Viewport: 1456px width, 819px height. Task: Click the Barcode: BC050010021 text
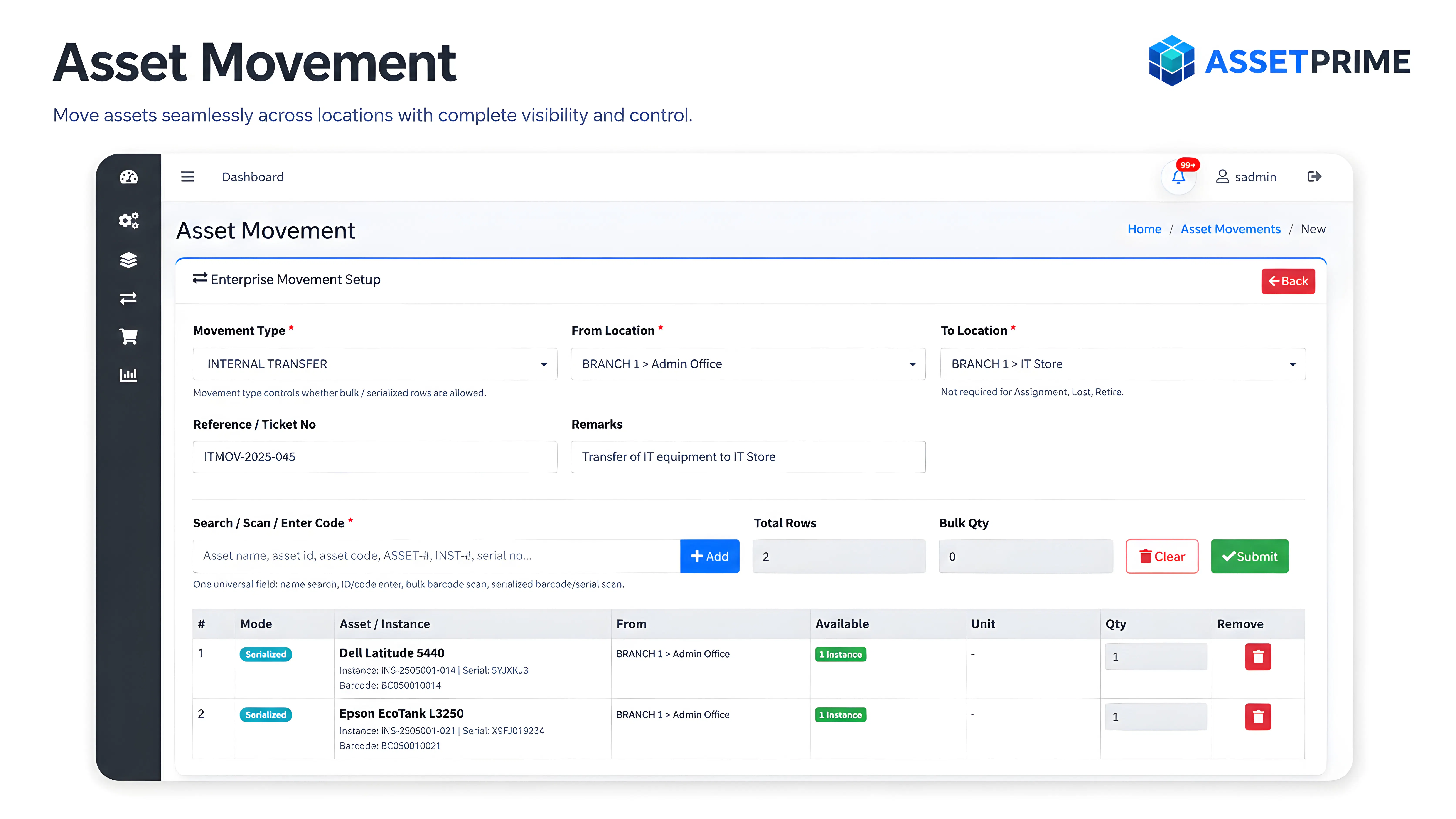[390, 746]
